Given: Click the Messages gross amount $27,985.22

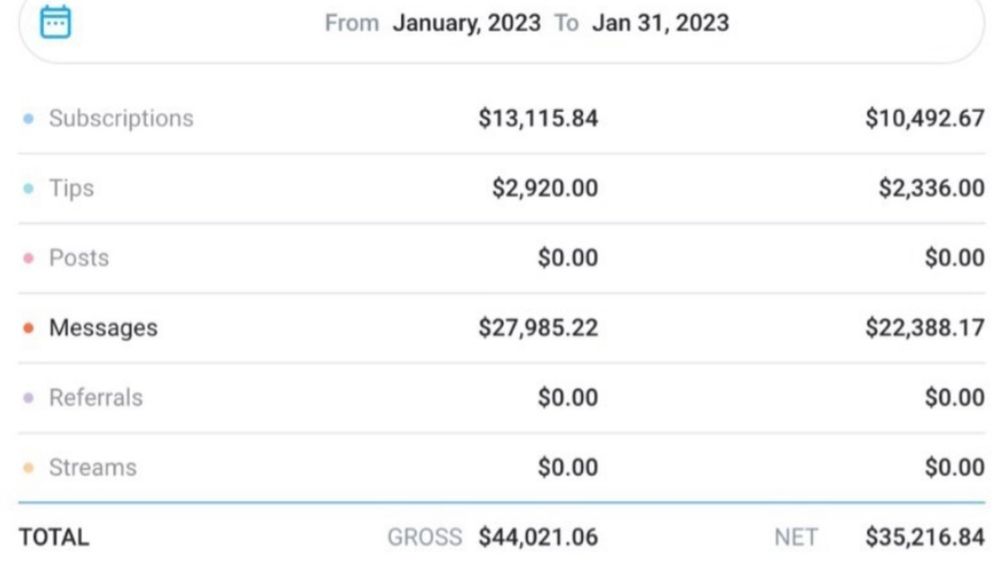Looking at the screenshot, I should point(538,328).
